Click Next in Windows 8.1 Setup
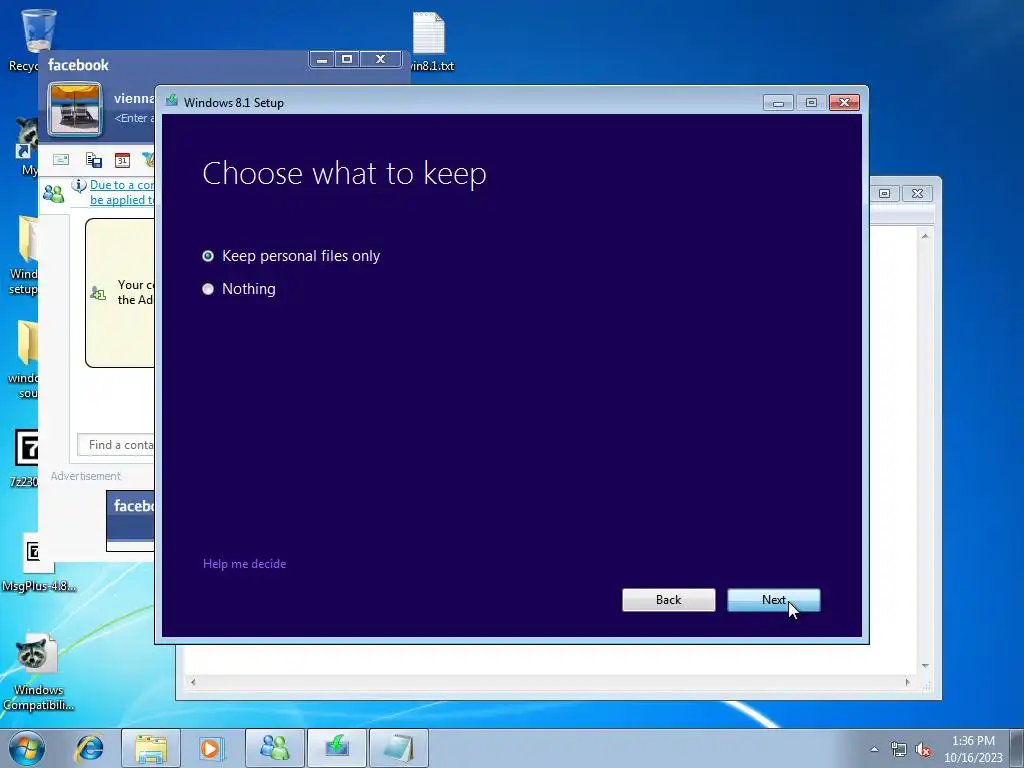Viewport: 1024px width, 768px height. [x=773, y=600]
